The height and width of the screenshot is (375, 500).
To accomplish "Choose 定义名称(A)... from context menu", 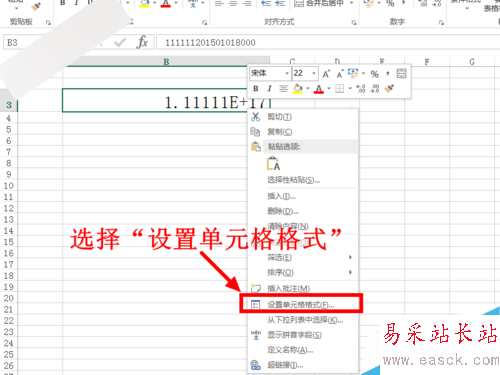I will pos(290,350).
